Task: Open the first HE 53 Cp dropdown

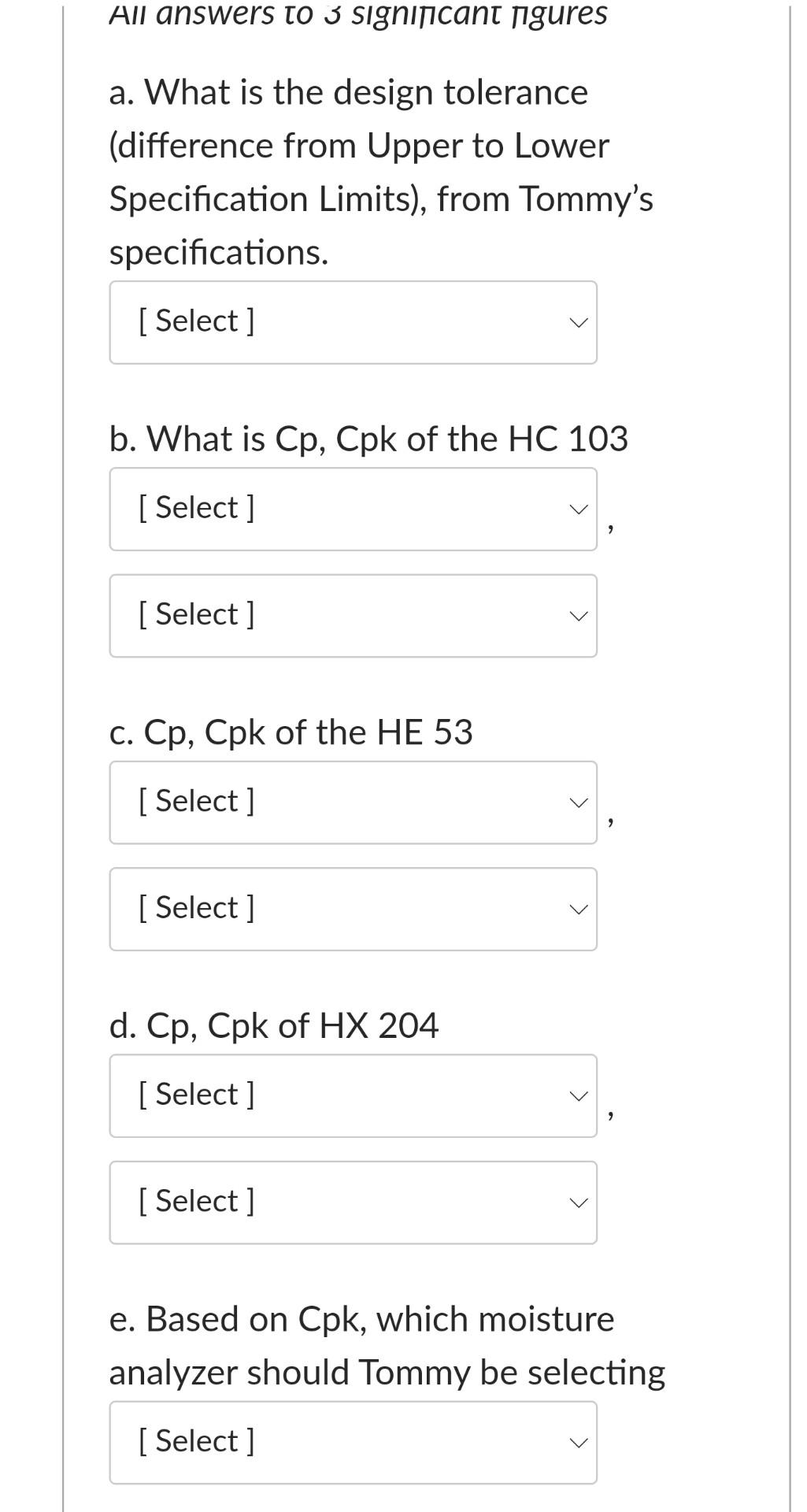Action: 353,802
